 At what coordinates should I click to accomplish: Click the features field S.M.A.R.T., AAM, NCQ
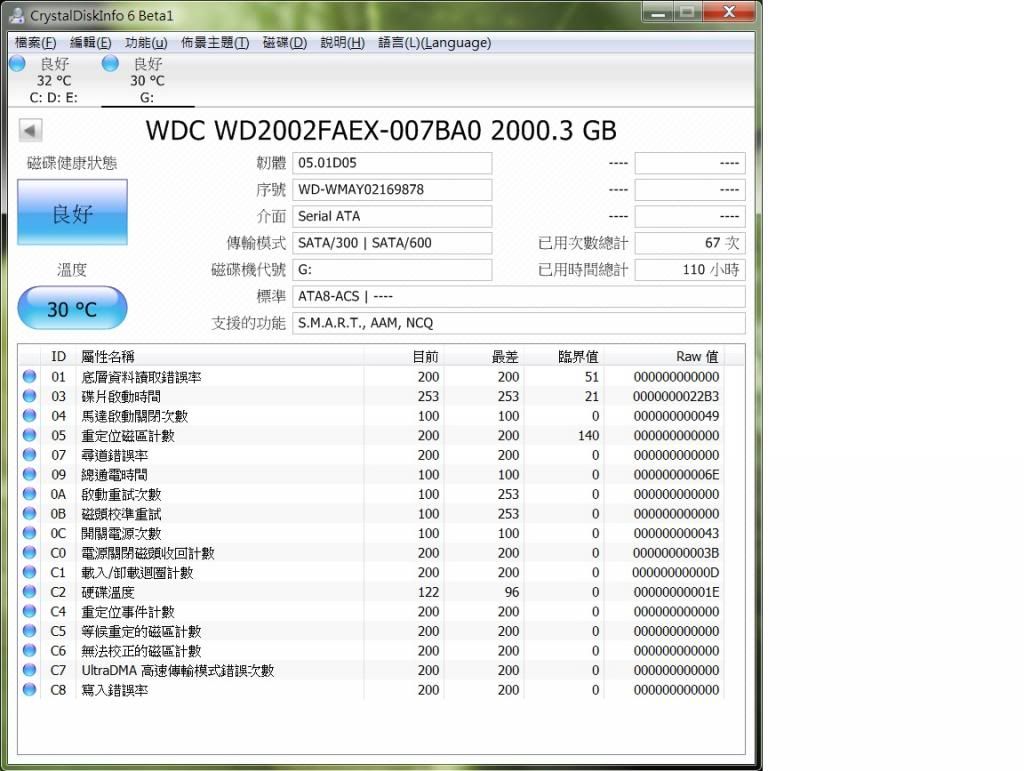click(x=519, y=324)
